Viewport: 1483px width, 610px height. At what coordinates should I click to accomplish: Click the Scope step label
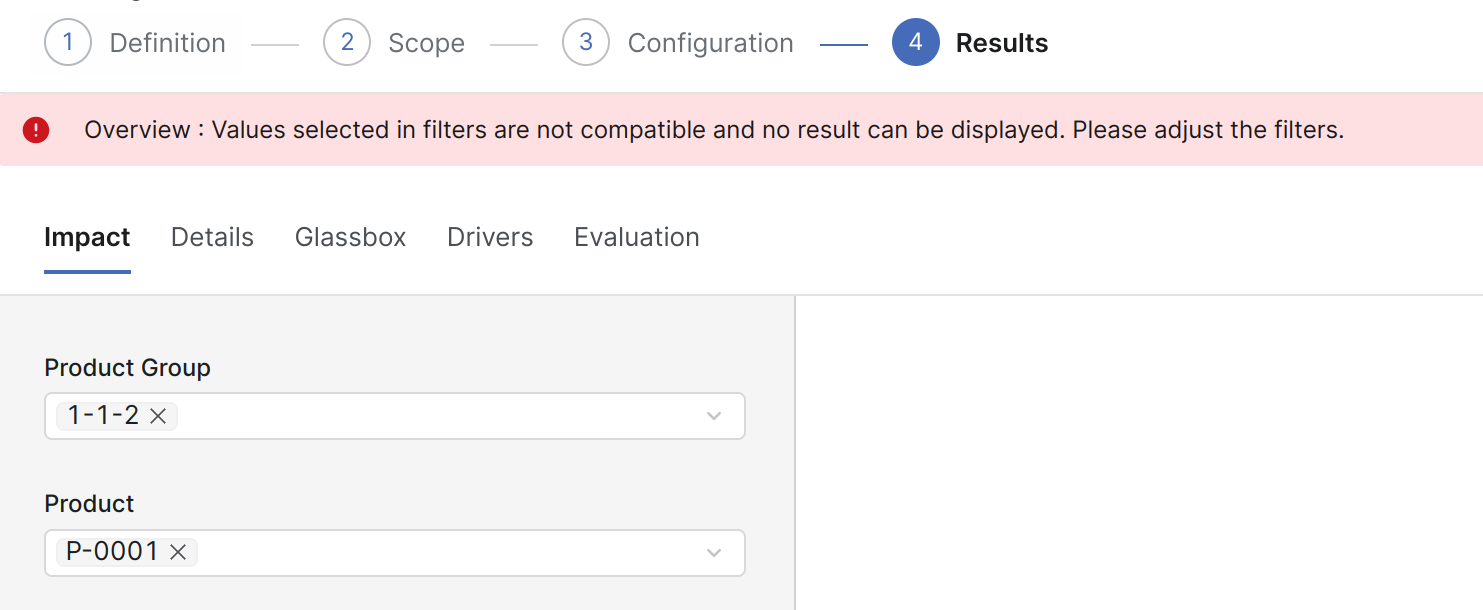tap(426, 43)
